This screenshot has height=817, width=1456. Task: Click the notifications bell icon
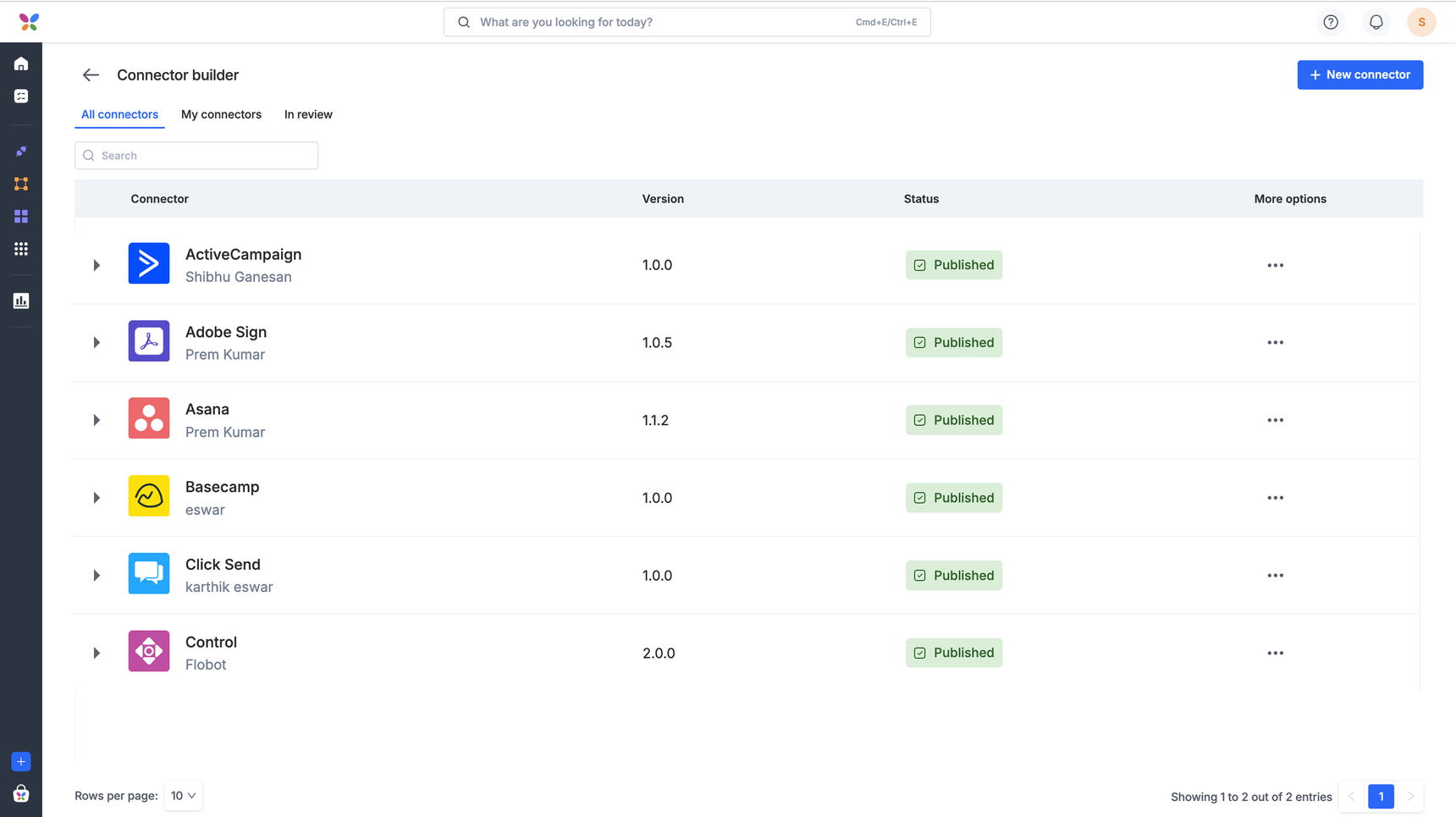[x=1376, y=22]
